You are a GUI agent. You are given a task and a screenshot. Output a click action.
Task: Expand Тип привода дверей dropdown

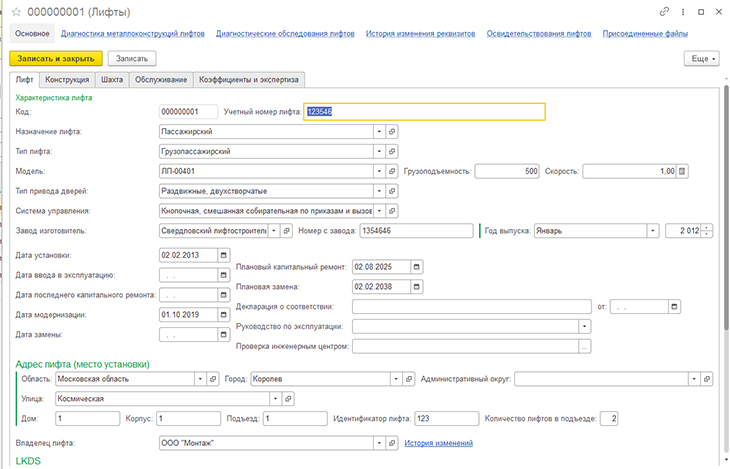pos(379,191)
